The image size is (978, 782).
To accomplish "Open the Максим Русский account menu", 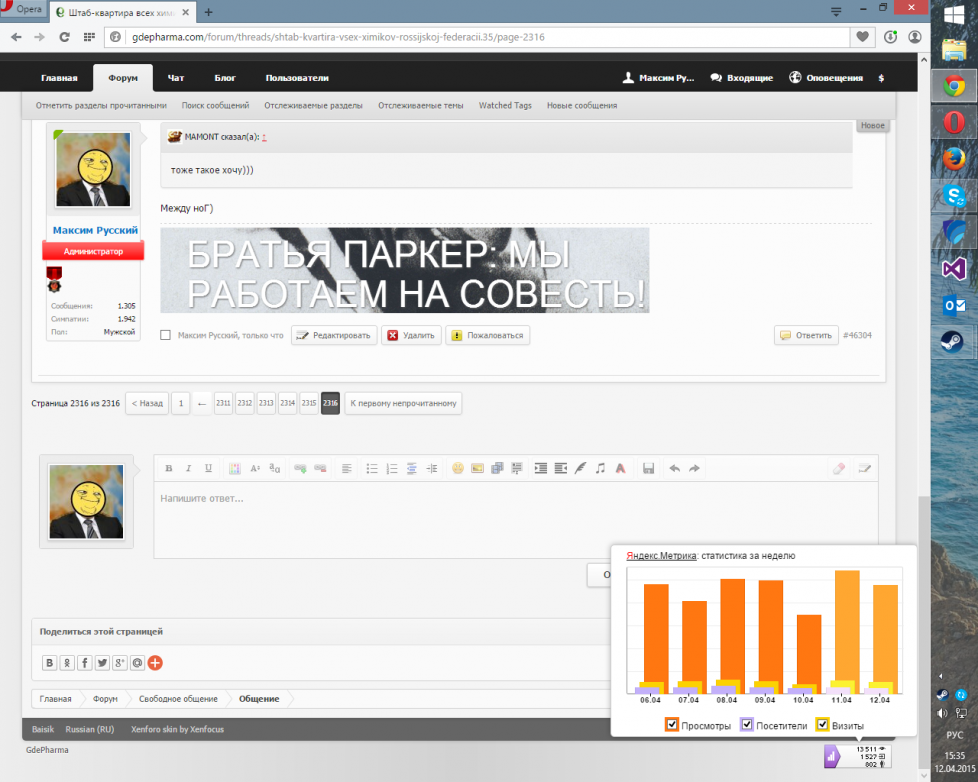I will [658, 78].
